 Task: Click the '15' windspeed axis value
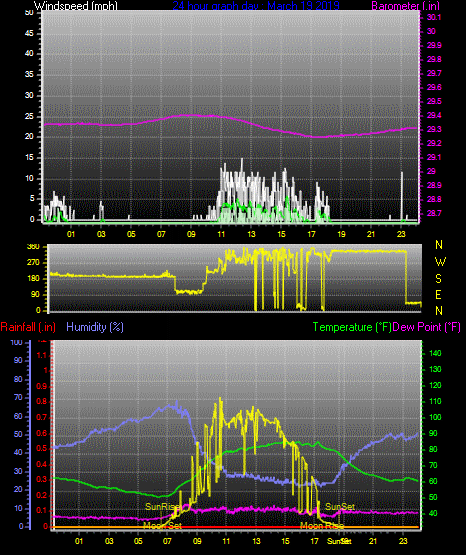coord(29,158)
